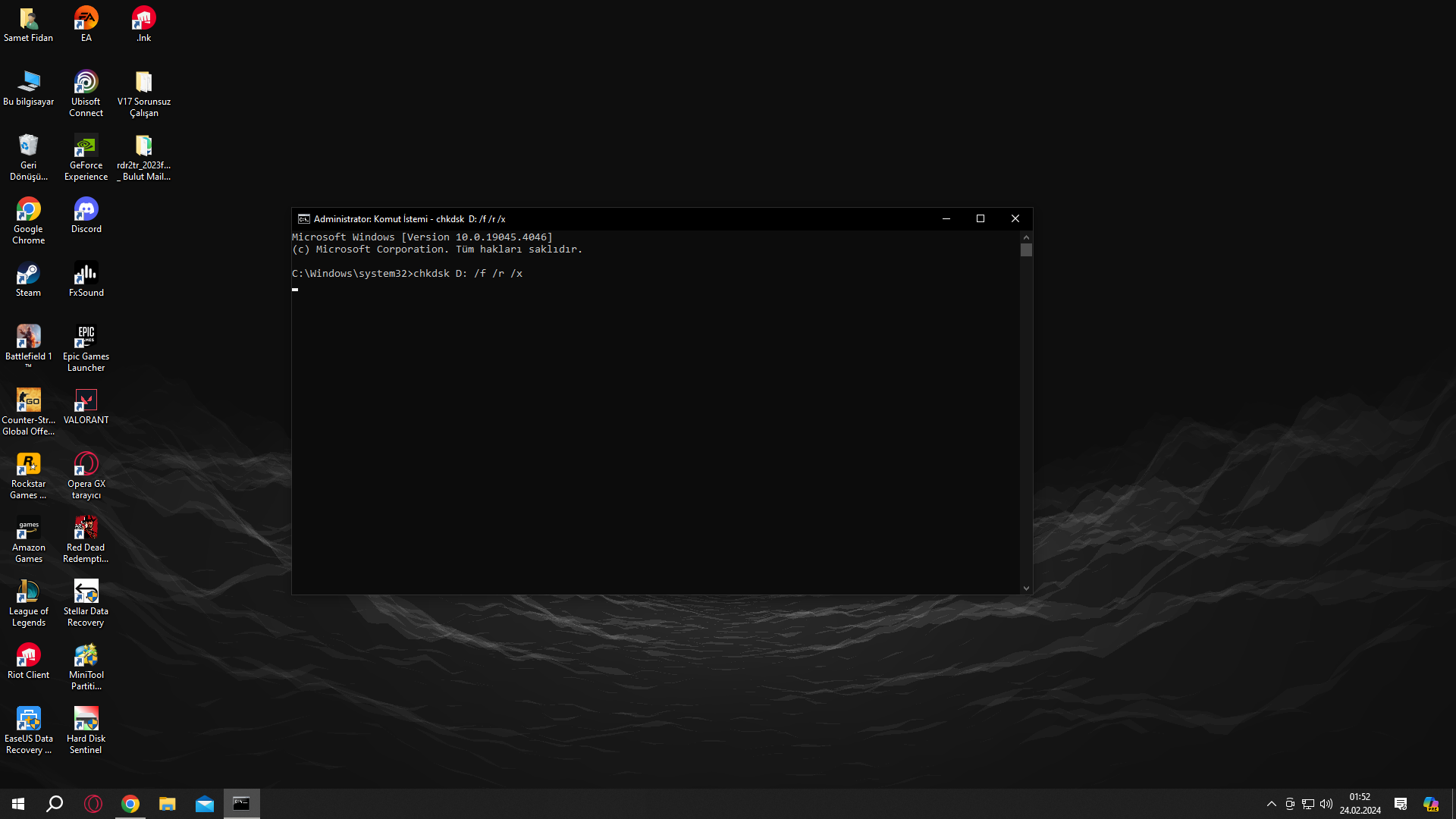Click the console scrollbar down arrow
This screenshot has height=819, width=1456.
click(1026, 588)
